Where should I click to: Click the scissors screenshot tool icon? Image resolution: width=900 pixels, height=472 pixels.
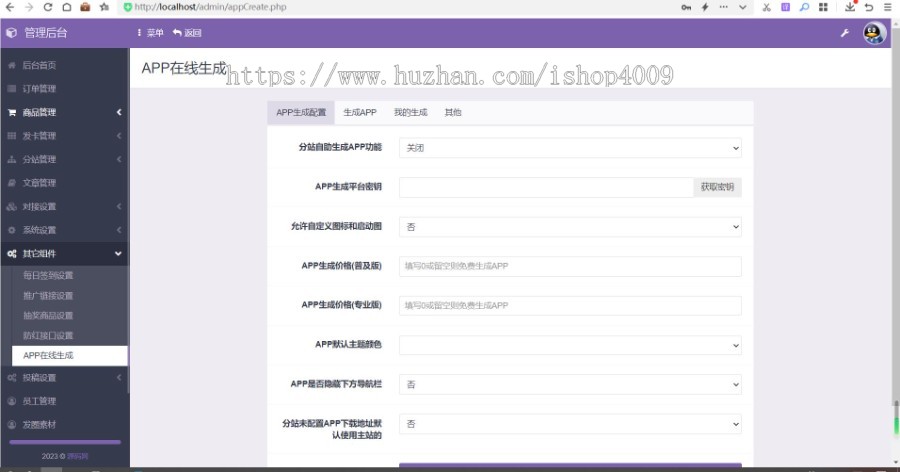click(766, 7)
